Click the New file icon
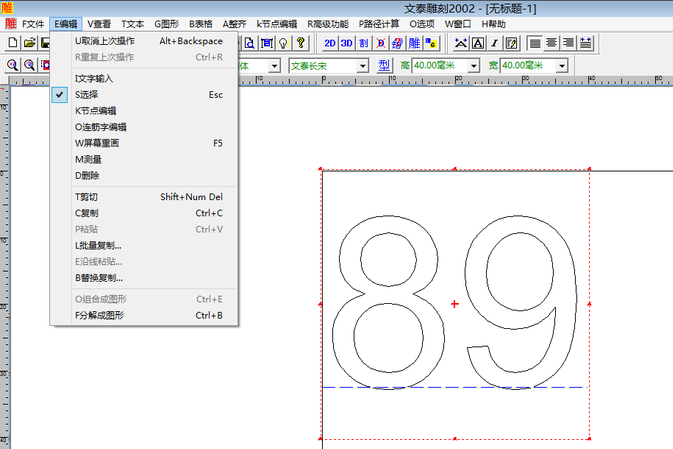Viewport: 673px width, 449px height. click(12, 43)
